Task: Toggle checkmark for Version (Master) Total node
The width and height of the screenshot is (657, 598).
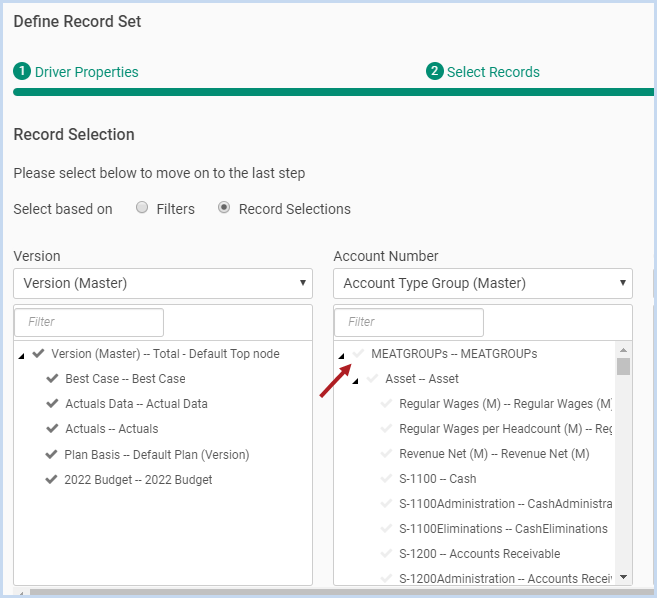Action: [x=39, y=353]
